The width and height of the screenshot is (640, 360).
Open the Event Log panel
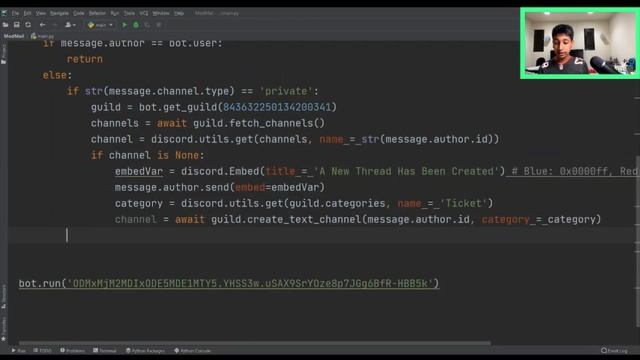coord(614,351)
